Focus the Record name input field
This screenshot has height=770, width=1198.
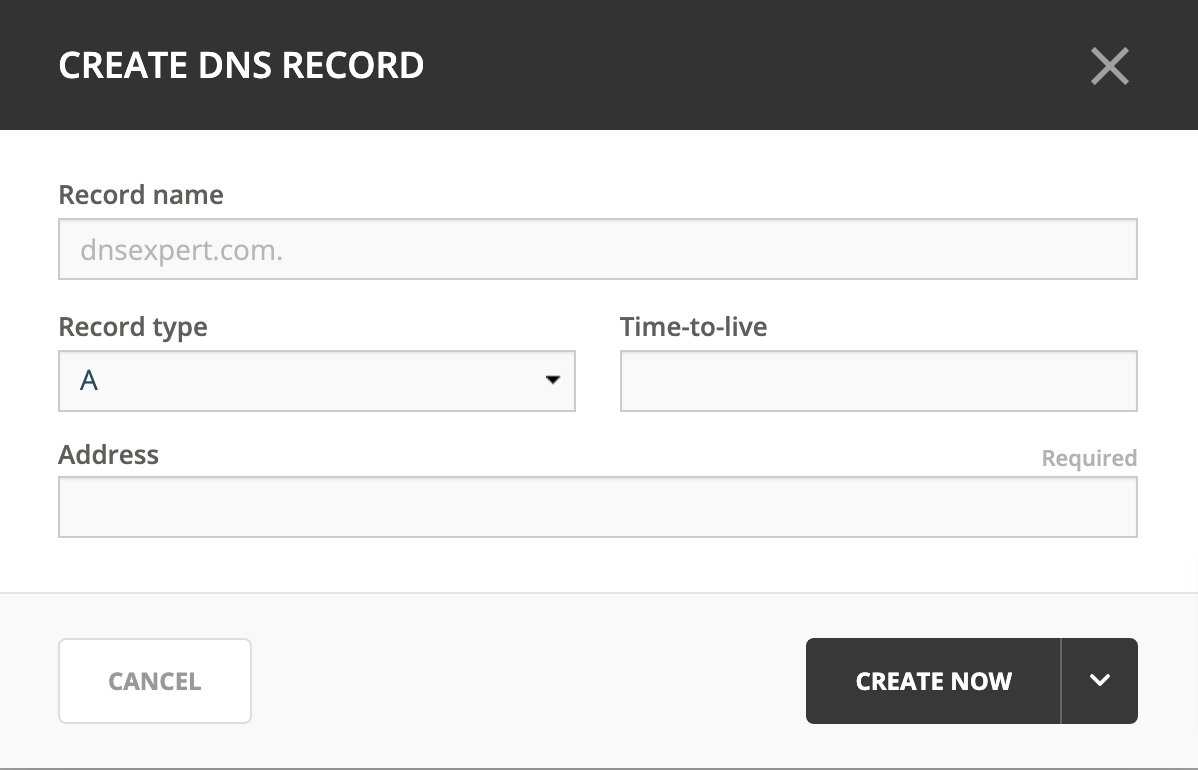(597, 249)
